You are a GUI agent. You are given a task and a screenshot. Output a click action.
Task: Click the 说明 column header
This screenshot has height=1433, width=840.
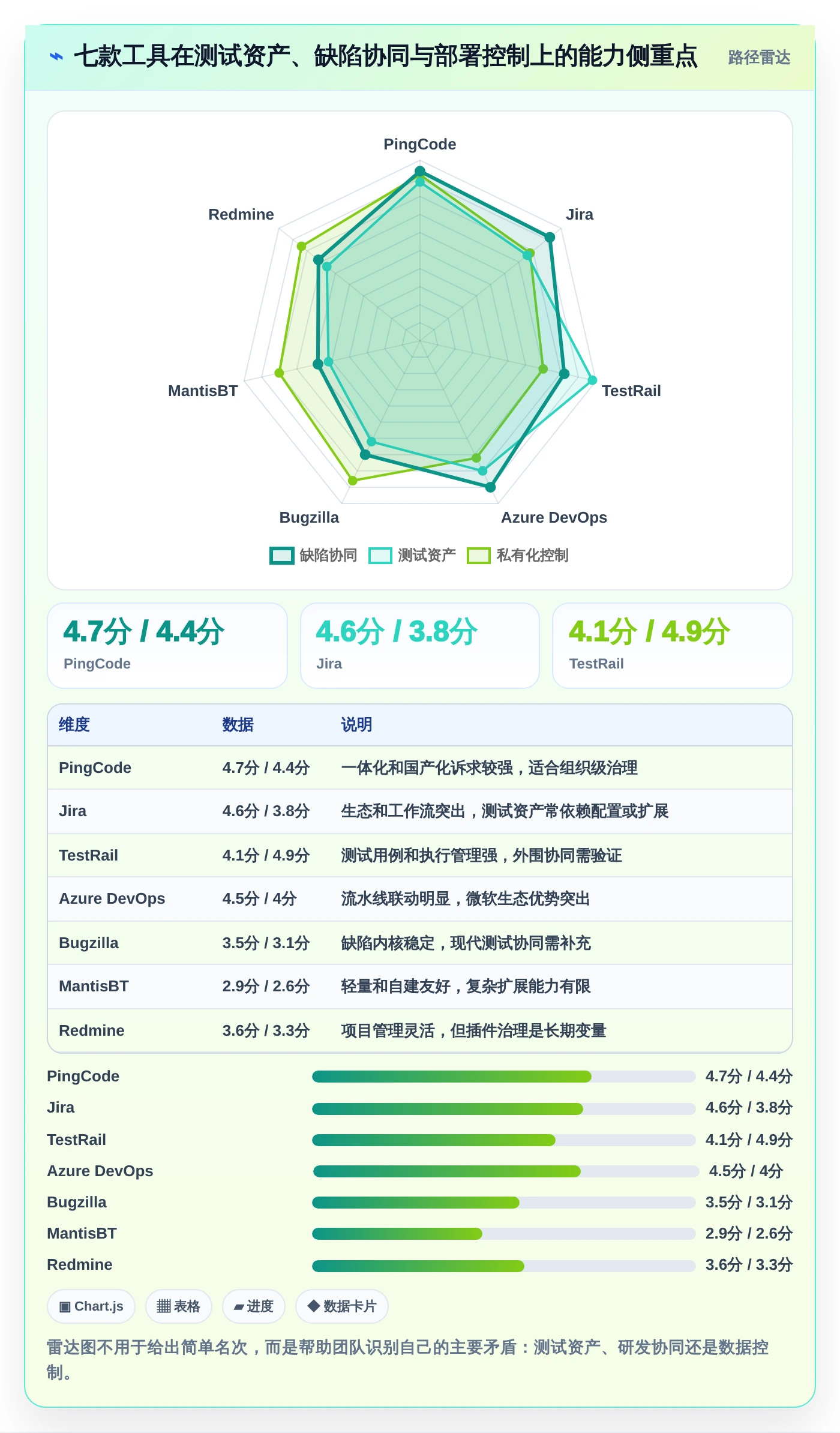pos(356,725)
